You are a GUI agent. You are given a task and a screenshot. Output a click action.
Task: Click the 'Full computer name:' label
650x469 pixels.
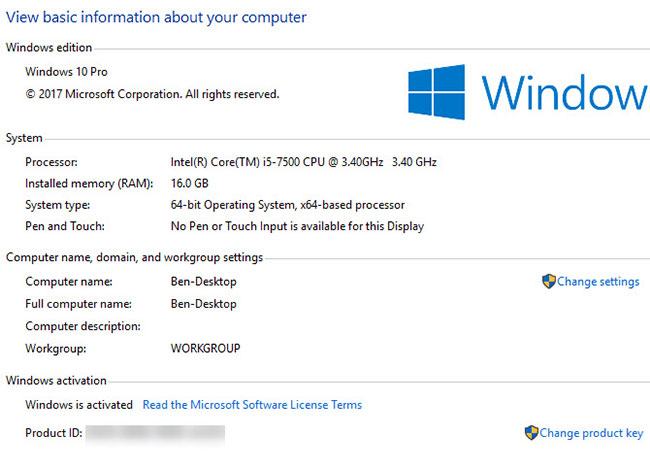[x=78, y=304]
